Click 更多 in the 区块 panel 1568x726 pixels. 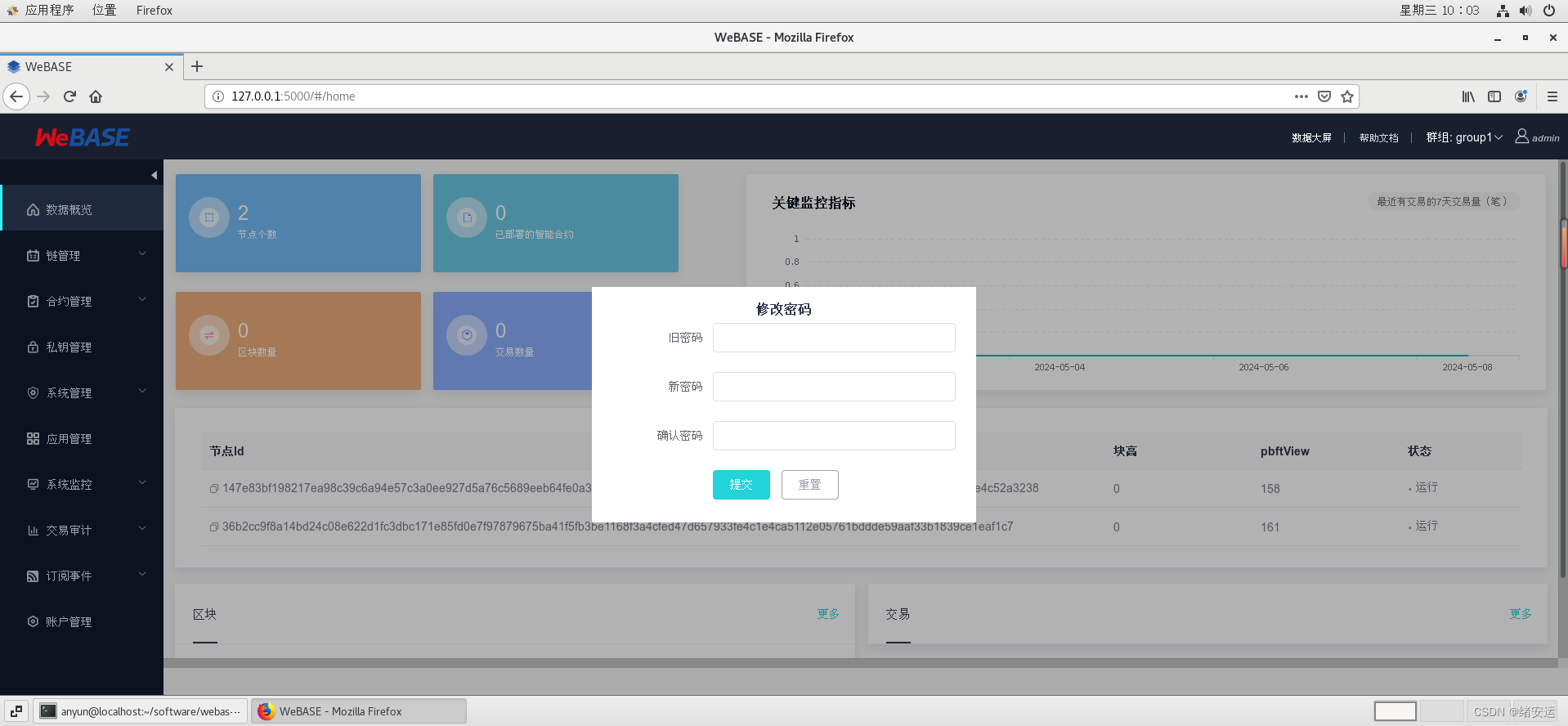pos(828,614)
